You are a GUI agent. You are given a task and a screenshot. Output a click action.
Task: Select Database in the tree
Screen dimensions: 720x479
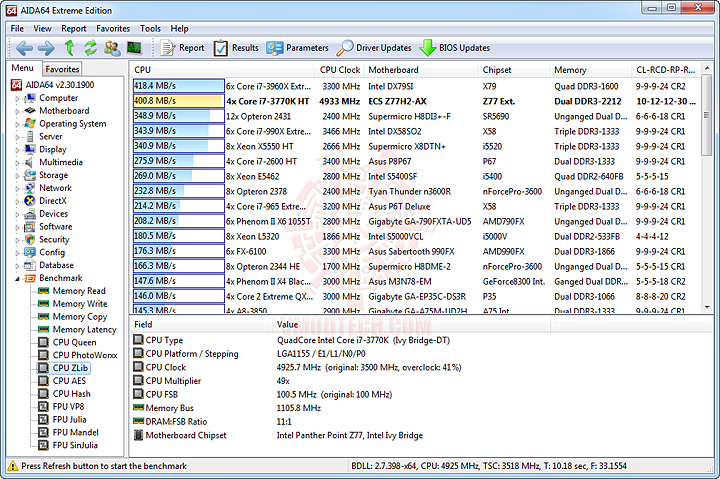click(x=56, y=265)
